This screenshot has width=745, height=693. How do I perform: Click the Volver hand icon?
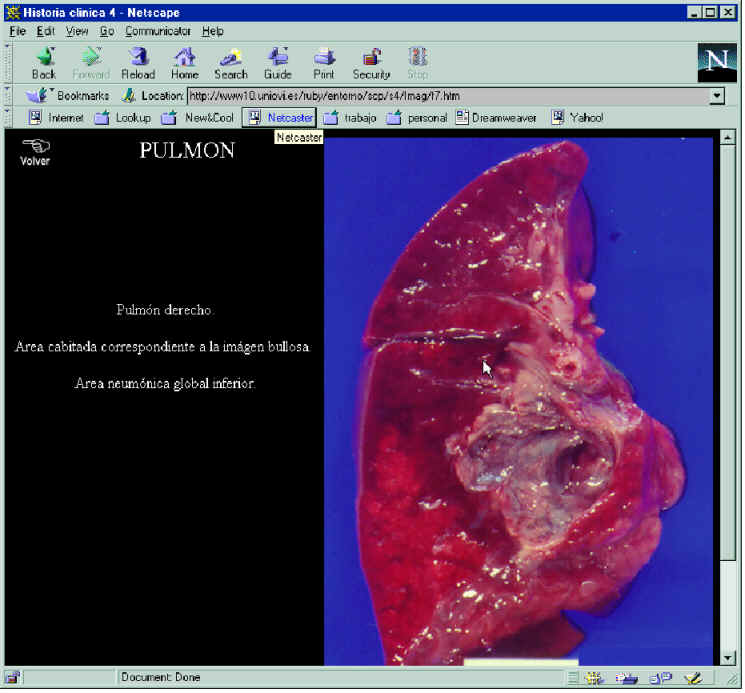click(35, 149)
